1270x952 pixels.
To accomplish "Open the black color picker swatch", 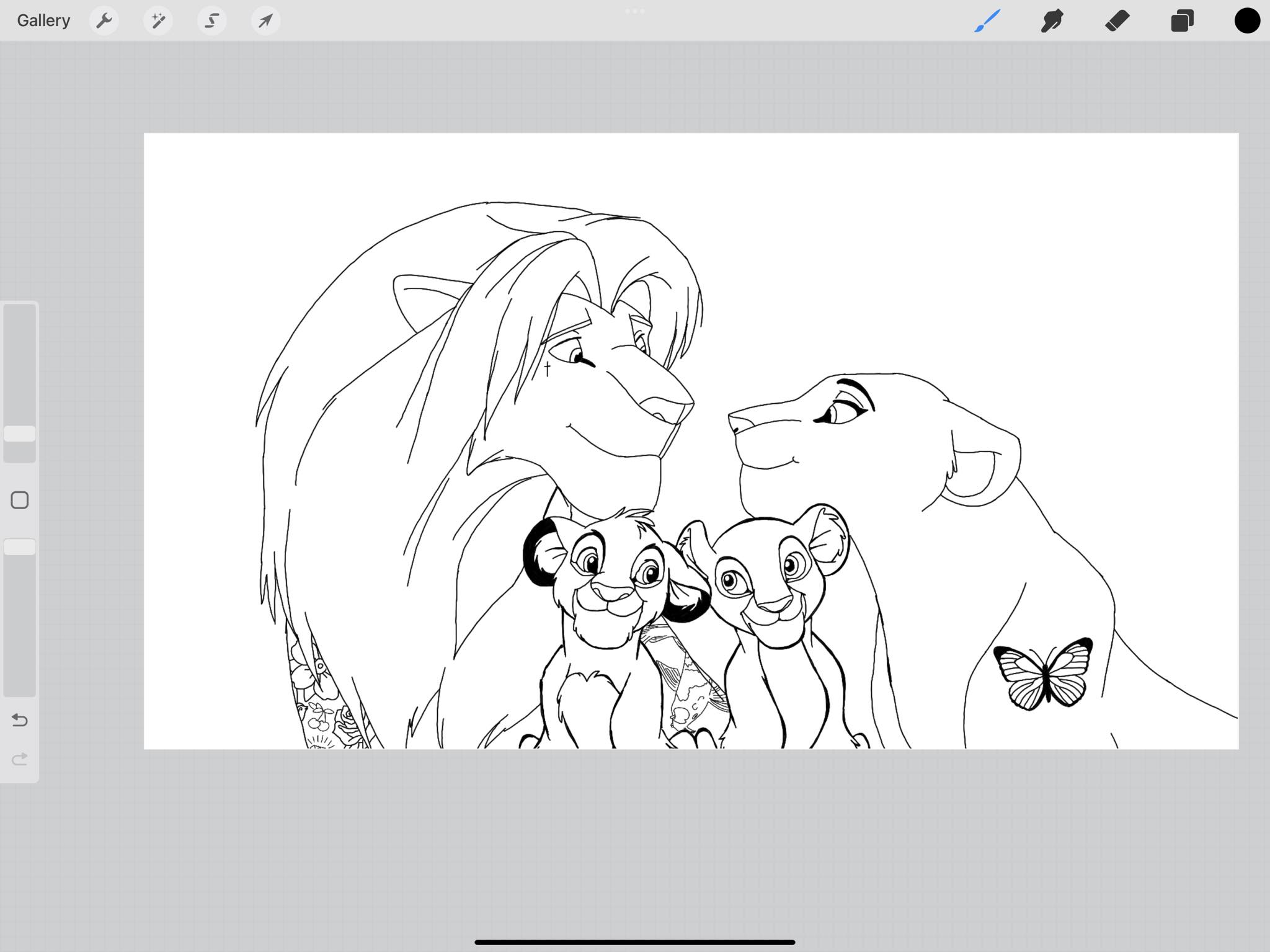I will pyautogui.click(x=1247, y=20).
